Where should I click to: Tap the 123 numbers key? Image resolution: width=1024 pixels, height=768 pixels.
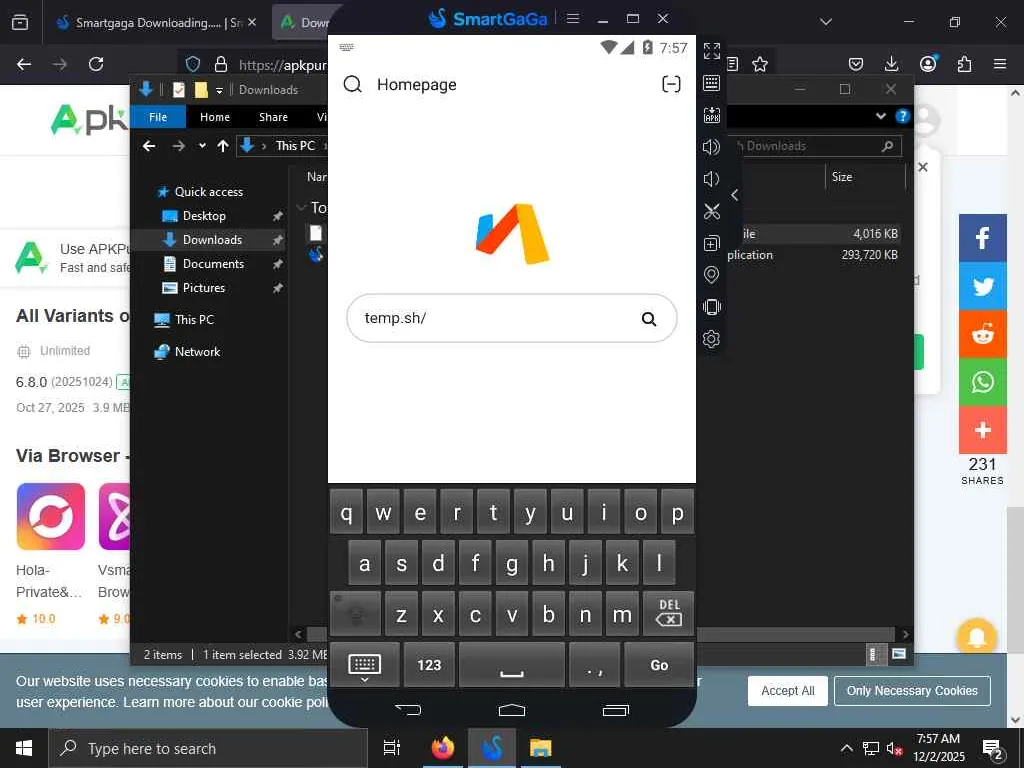(x=429, y=665)
